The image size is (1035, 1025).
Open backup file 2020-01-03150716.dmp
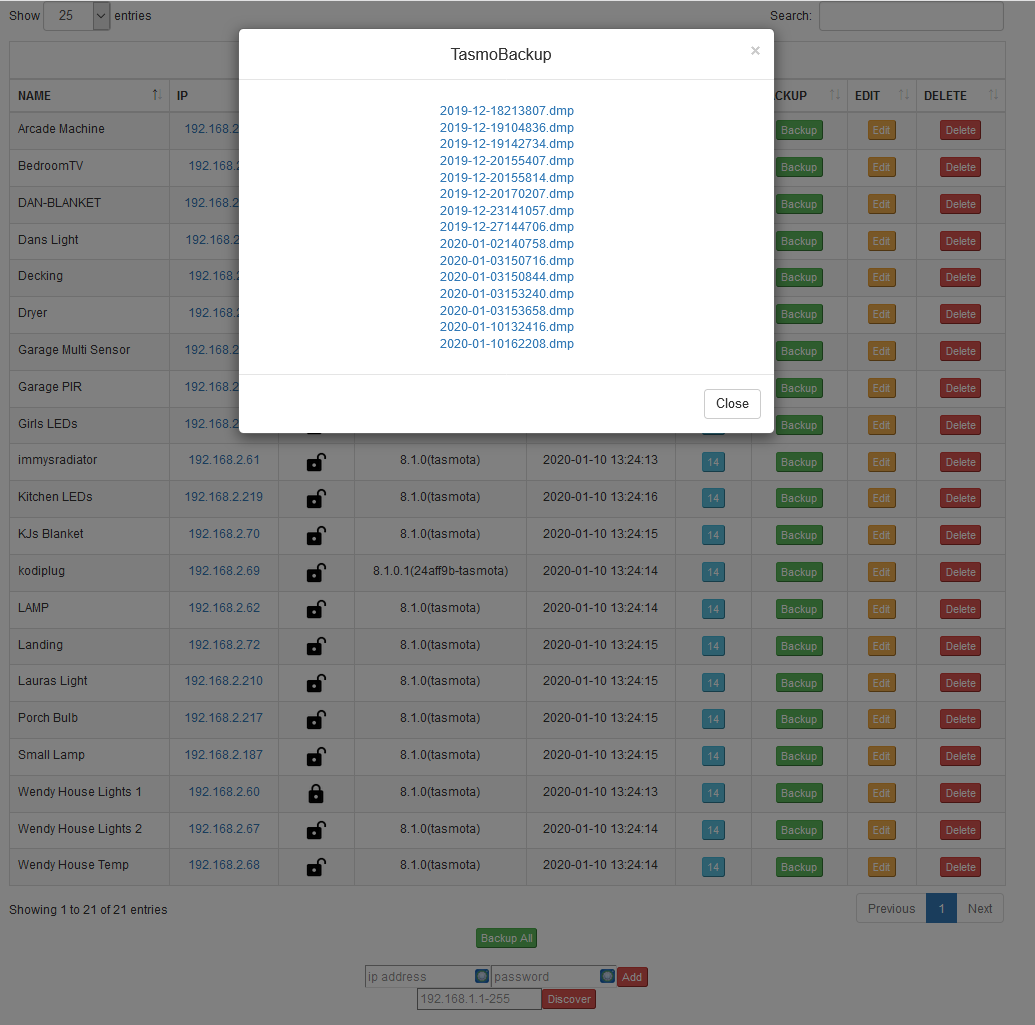point(506,261)
